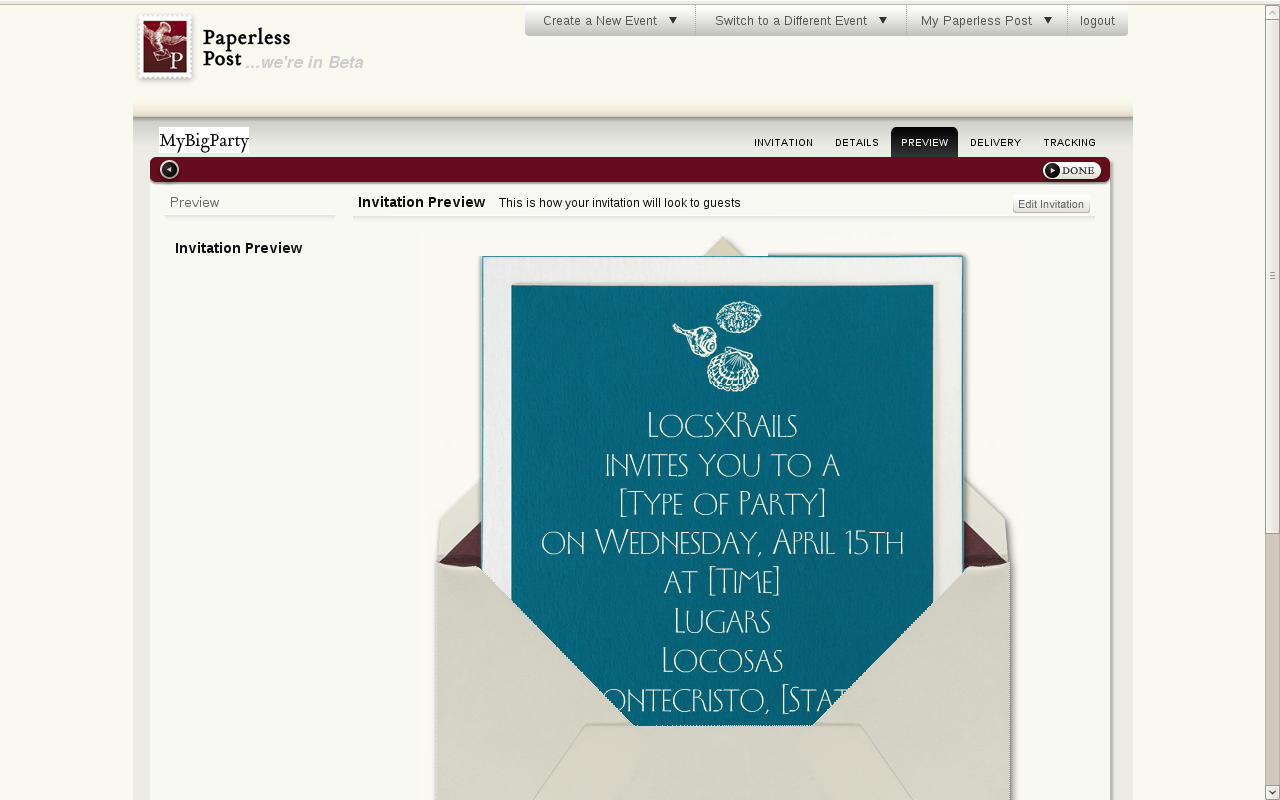This screenshot has height=800, width=1280.
Task: Open the Tracking tab
Action: click(x=1069, y=143)
